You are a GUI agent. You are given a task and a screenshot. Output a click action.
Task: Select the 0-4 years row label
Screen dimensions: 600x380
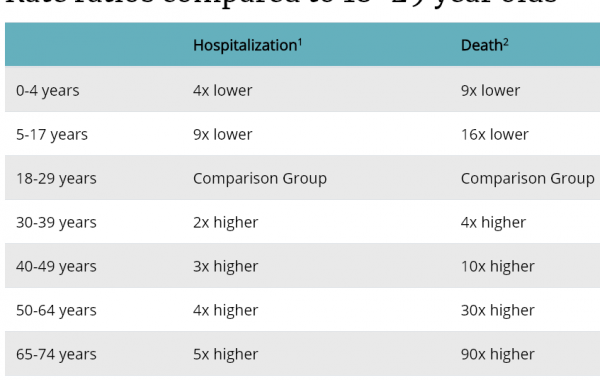[x=48, y=91]
